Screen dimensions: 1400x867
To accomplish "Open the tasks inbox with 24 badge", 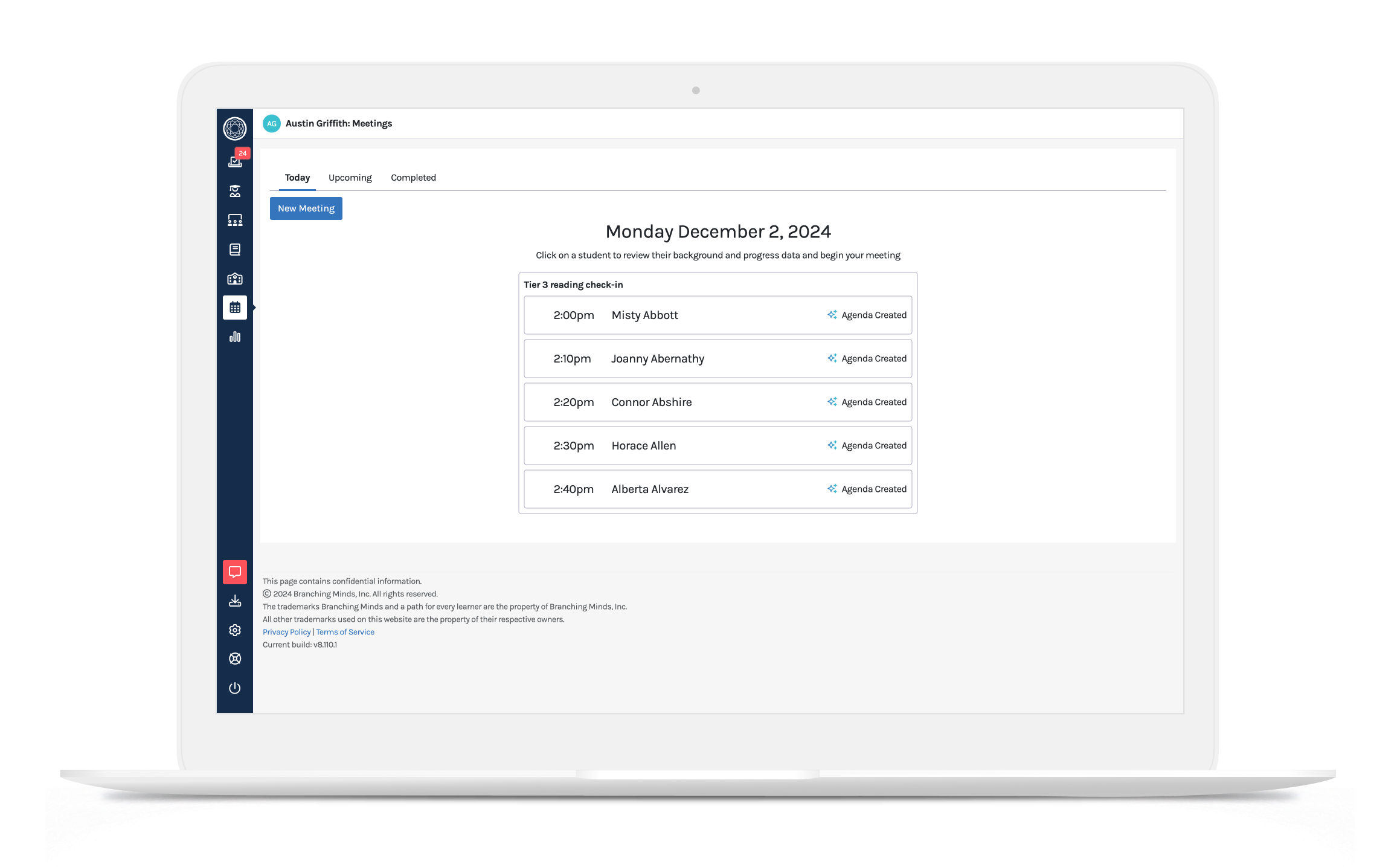I will 235,161.
